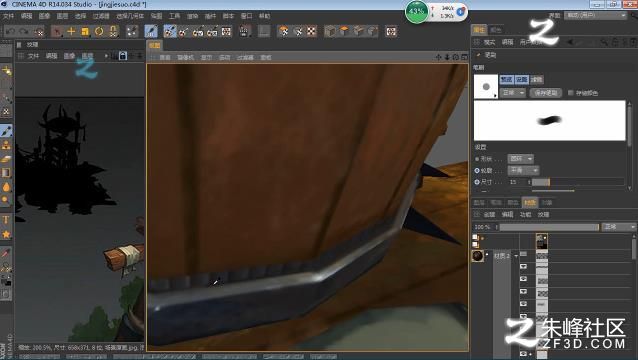Click the undo arrow in top toolbar
The image size is (638, 360).
pyautogui.click(x=10, y=31)
